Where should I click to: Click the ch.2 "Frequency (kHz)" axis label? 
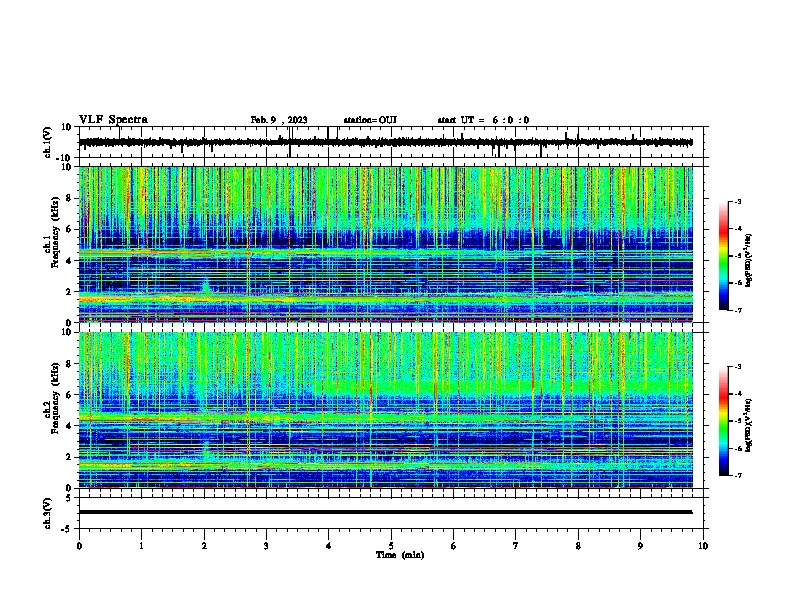(55, 398)
